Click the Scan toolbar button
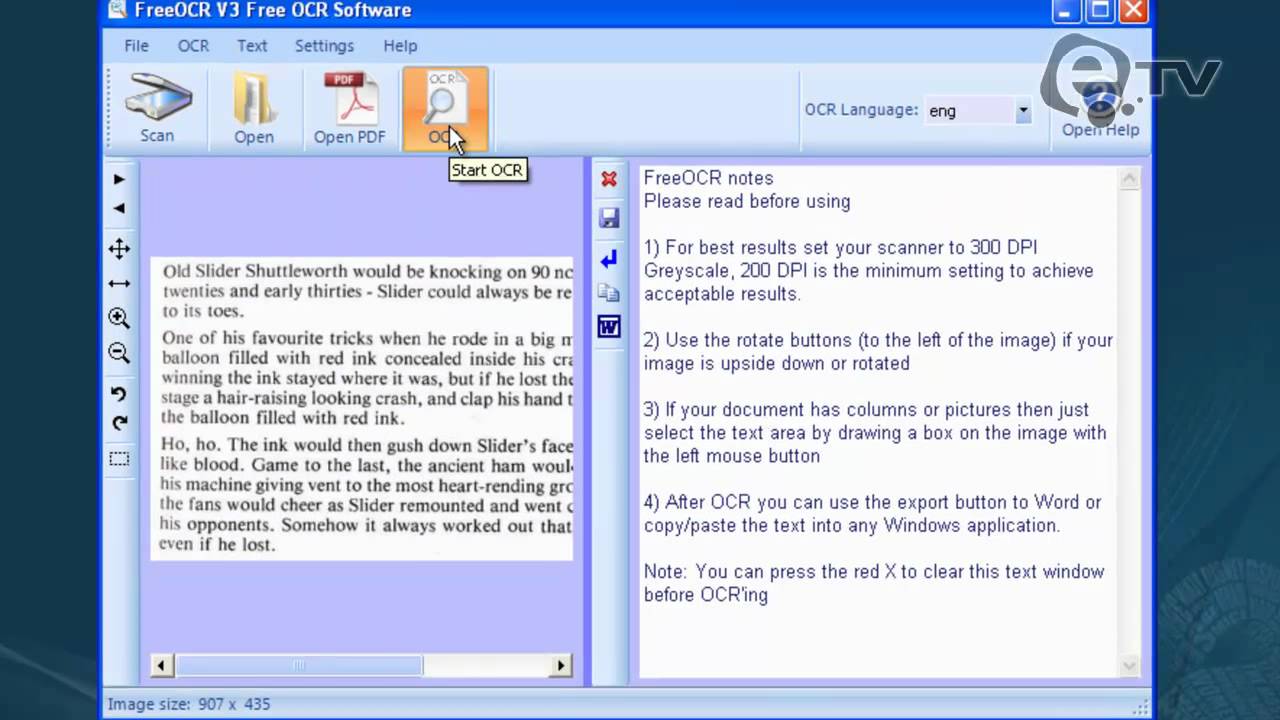Viewport: 1280px width, 720px height. pyautogui.click(x=157, y=110)
